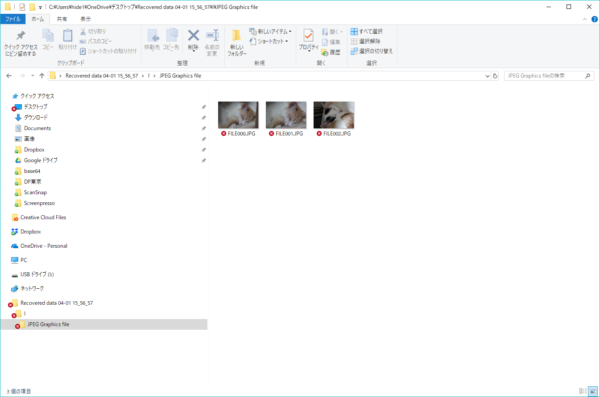Image resolution: width=600 pixels, height=397 pixels.
Task: Click 開く open in the ribbon
Action: pyautogui.click(x=332, y=31)
